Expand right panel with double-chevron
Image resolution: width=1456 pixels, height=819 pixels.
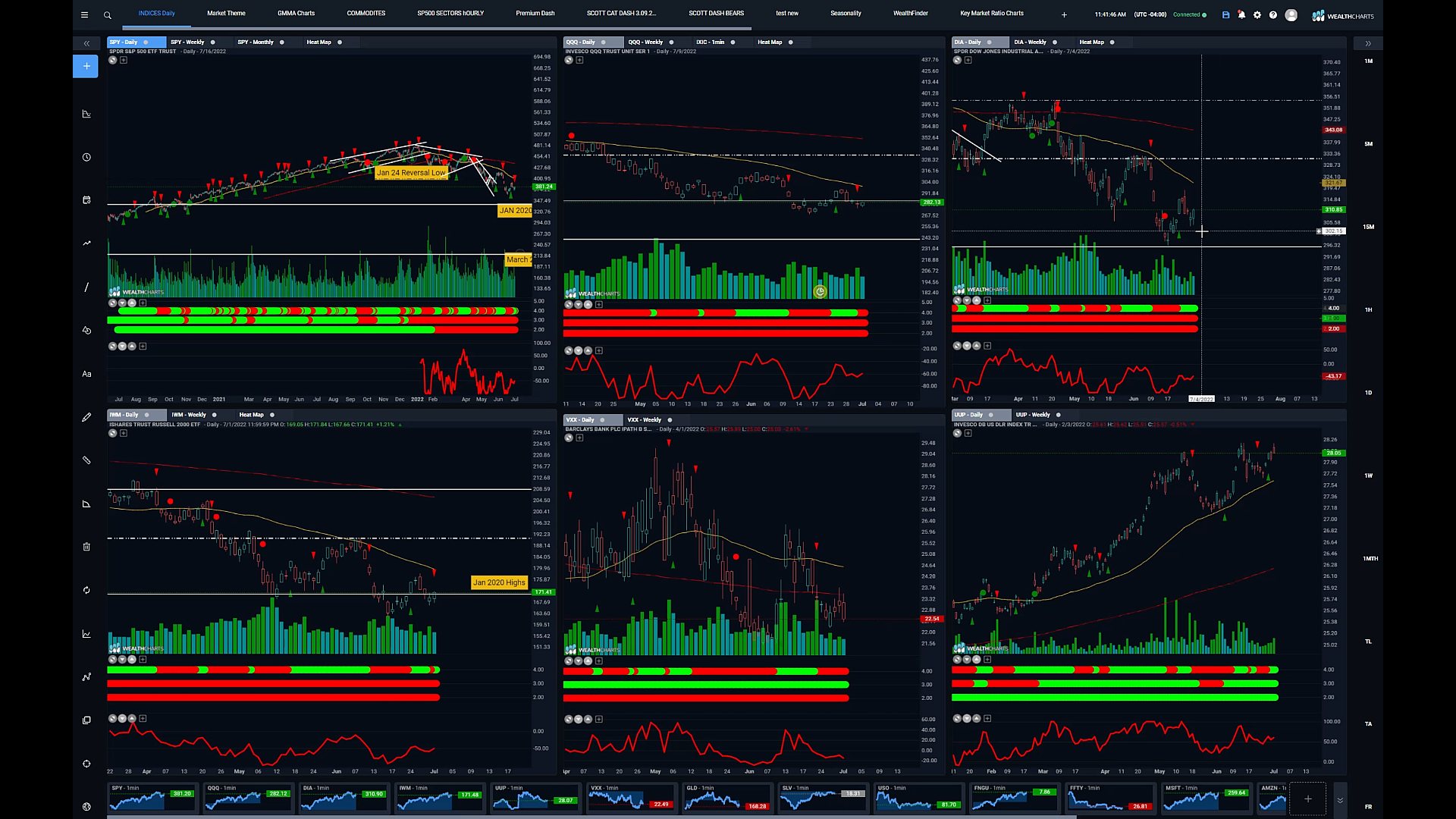(x=1368, y=43)
